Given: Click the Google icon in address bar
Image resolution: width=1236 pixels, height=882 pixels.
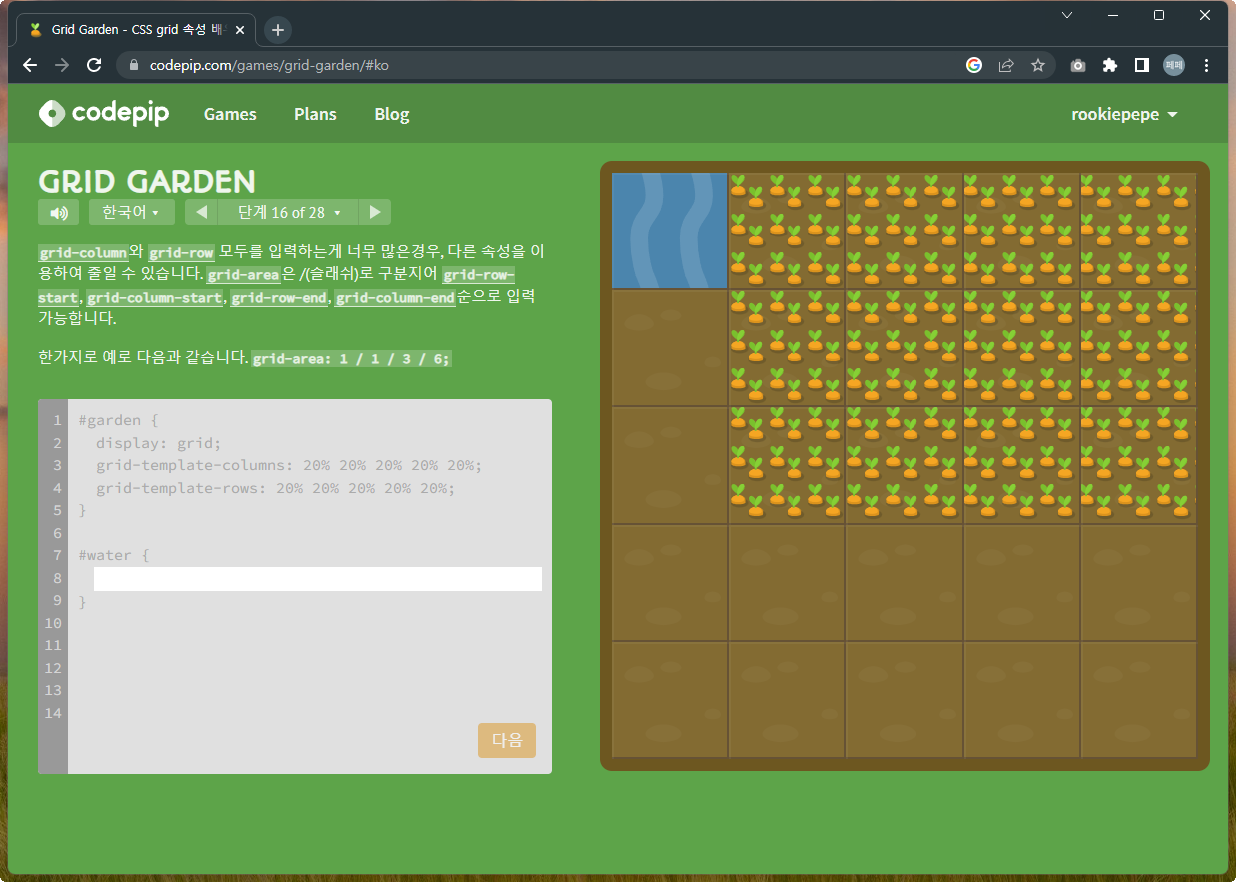Looking at the screenshot, I should tap(974, 65).
